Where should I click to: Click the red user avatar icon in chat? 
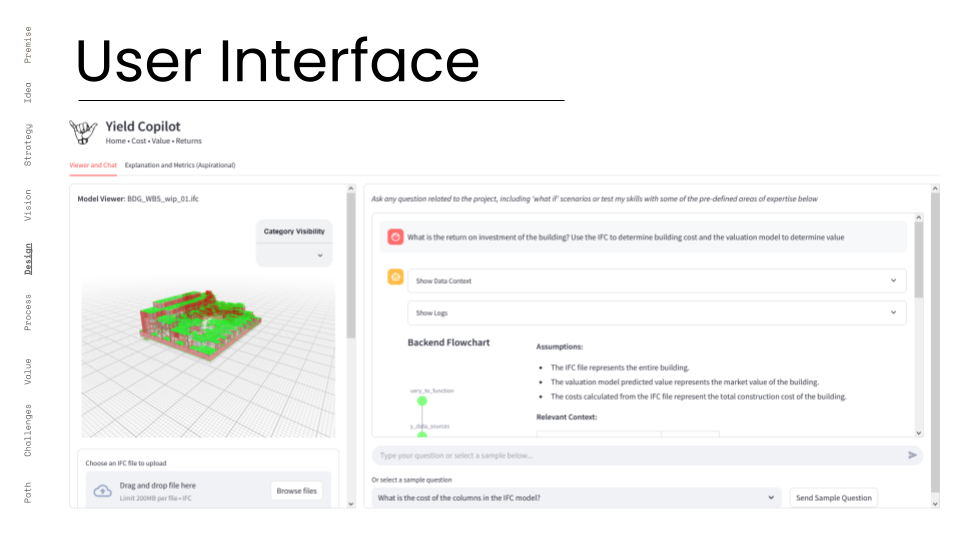pos(396,237)
